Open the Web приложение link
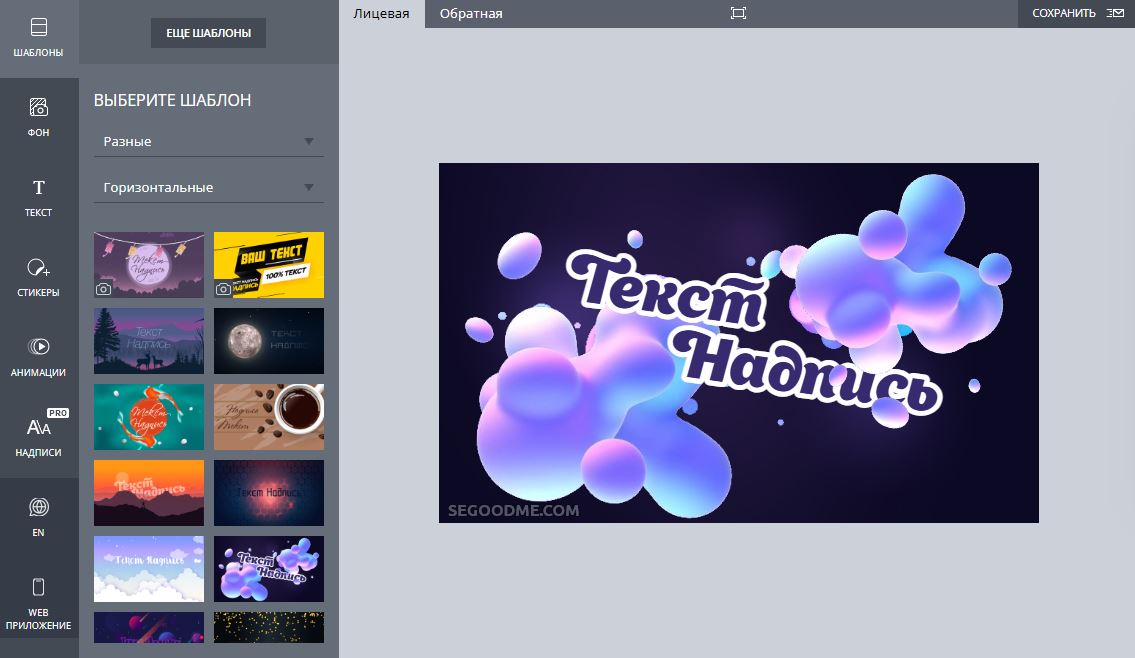The width and height of the screenshot is (1135, 658). coord(38,604)
